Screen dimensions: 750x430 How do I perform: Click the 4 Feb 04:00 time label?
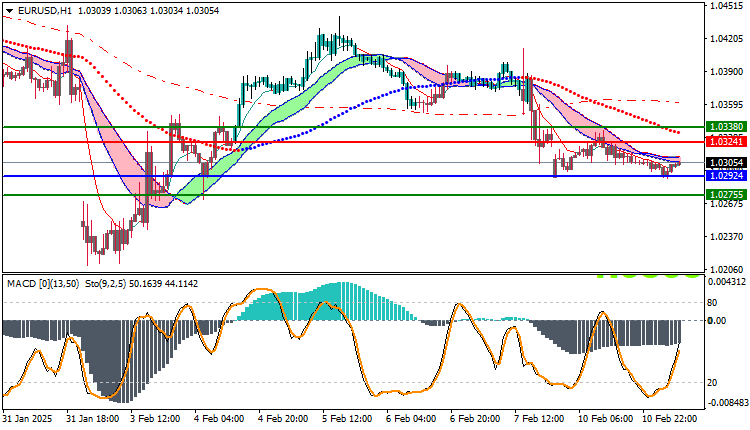point(219,419)
